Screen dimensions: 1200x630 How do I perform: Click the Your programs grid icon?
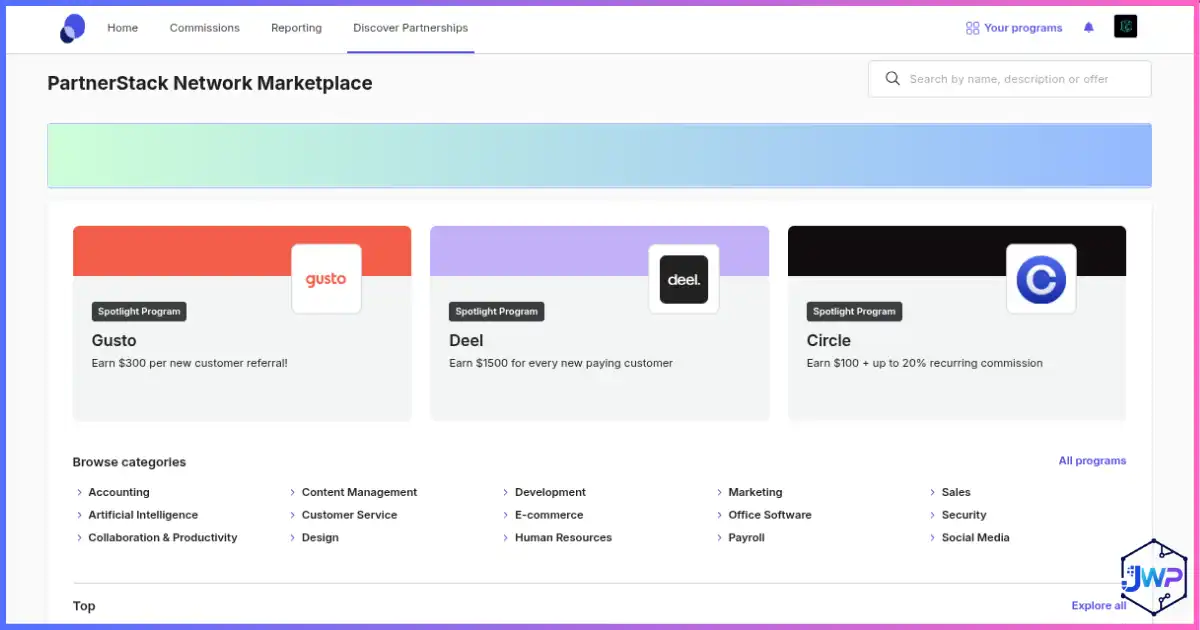point(972,28)
